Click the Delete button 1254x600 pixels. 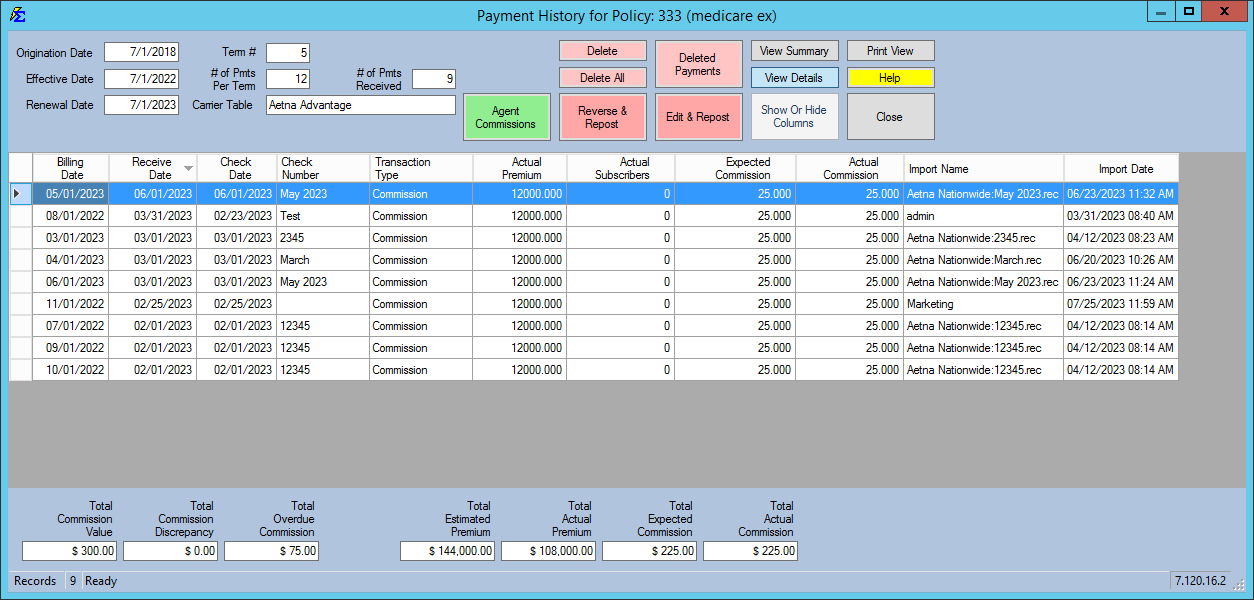tap(602, 50)
